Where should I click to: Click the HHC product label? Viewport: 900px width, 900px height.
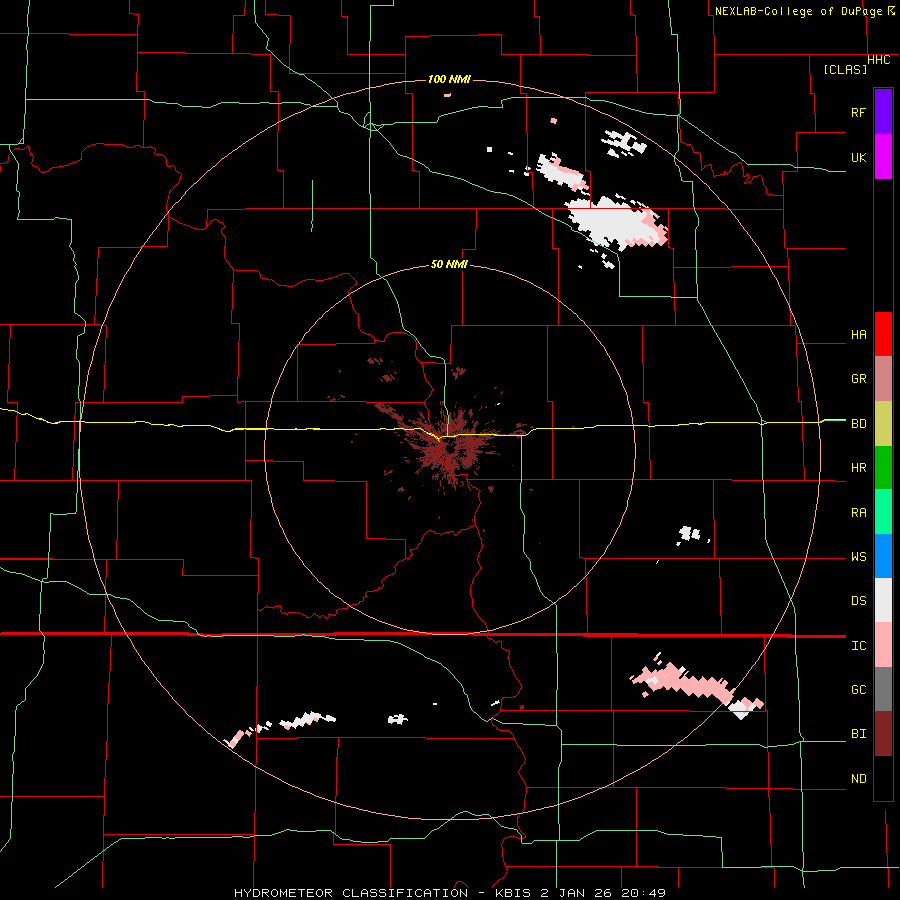pyautogui.click(x=879, y=60)
